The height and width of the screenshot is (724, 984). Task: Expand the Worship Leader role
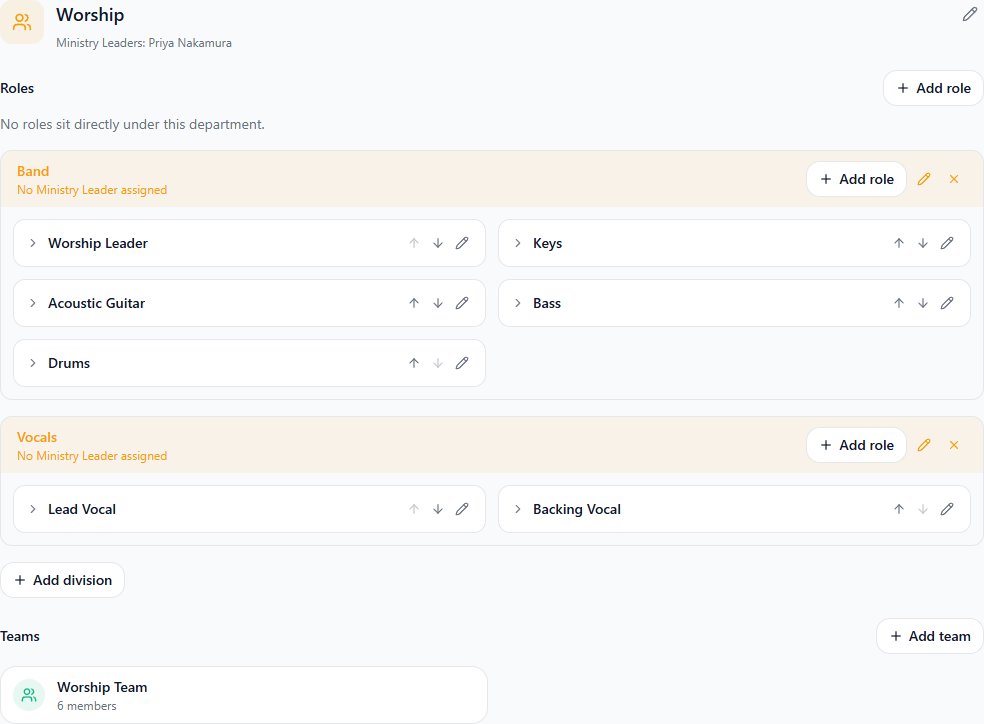(33, 243)
